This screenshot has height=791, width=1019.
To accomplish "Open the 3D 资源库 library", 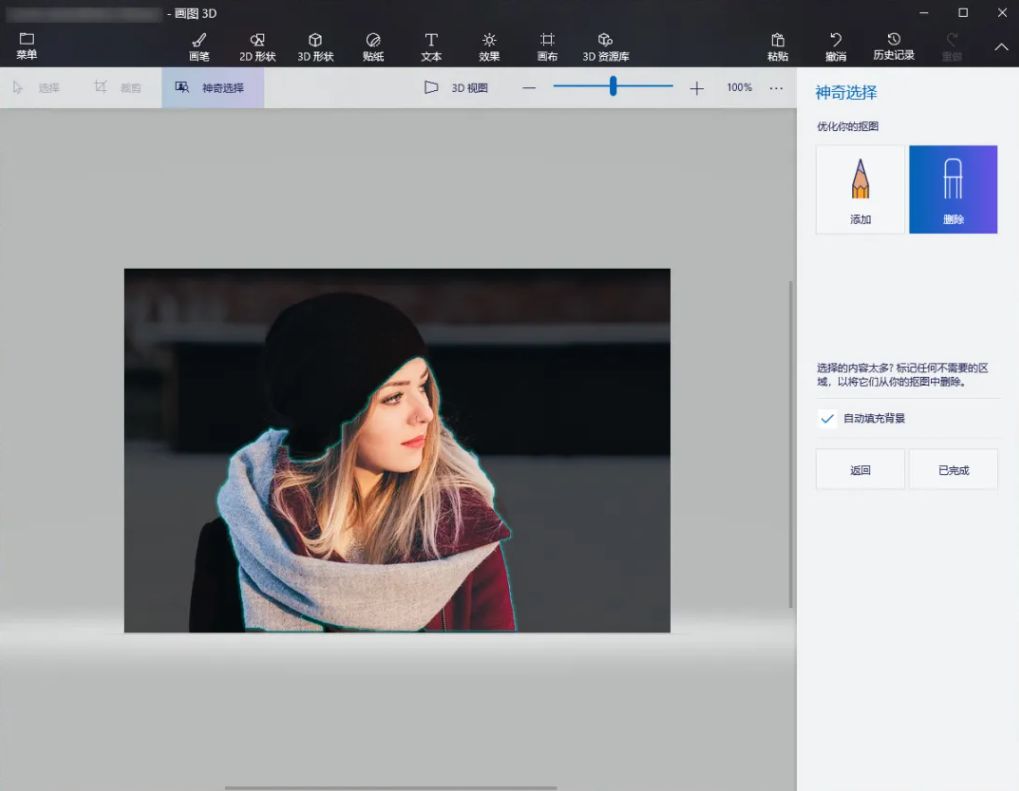I will [606, 47].
